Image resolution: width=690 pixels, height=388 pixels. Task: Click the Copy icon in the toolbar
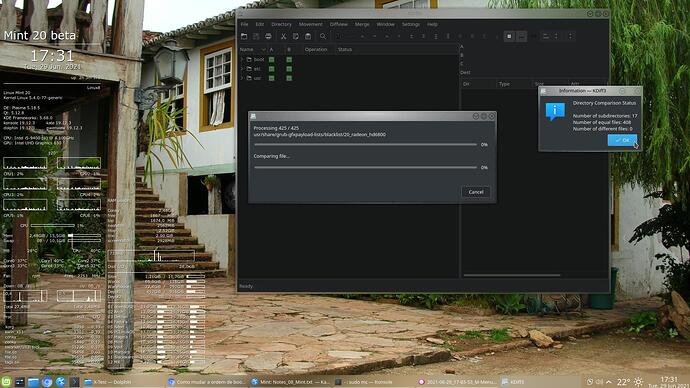[x=296, y=36]
